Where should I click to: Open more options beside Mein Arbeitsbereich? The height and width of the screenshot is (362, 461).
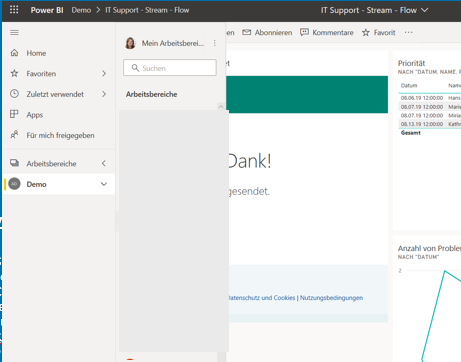point(215,43)
